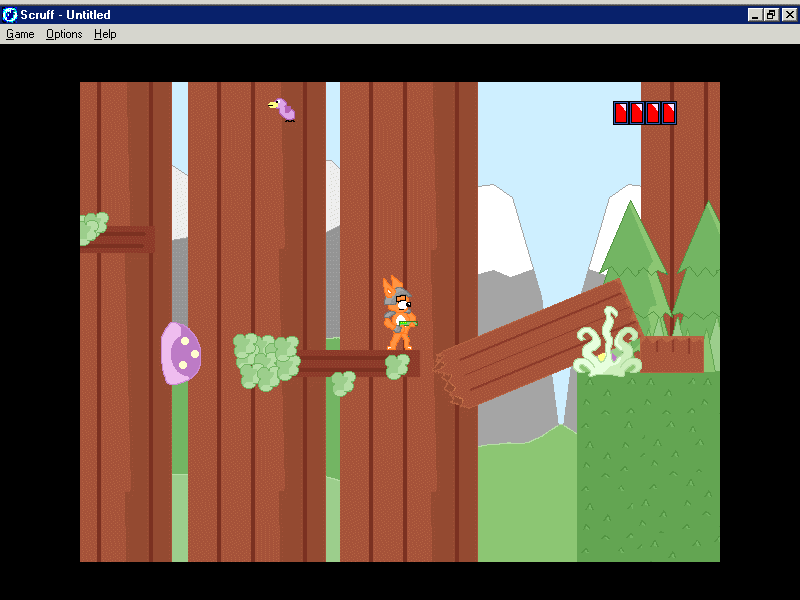Minimize the Scruff game window
Viewport: 800px width, 600px height.
755,14
